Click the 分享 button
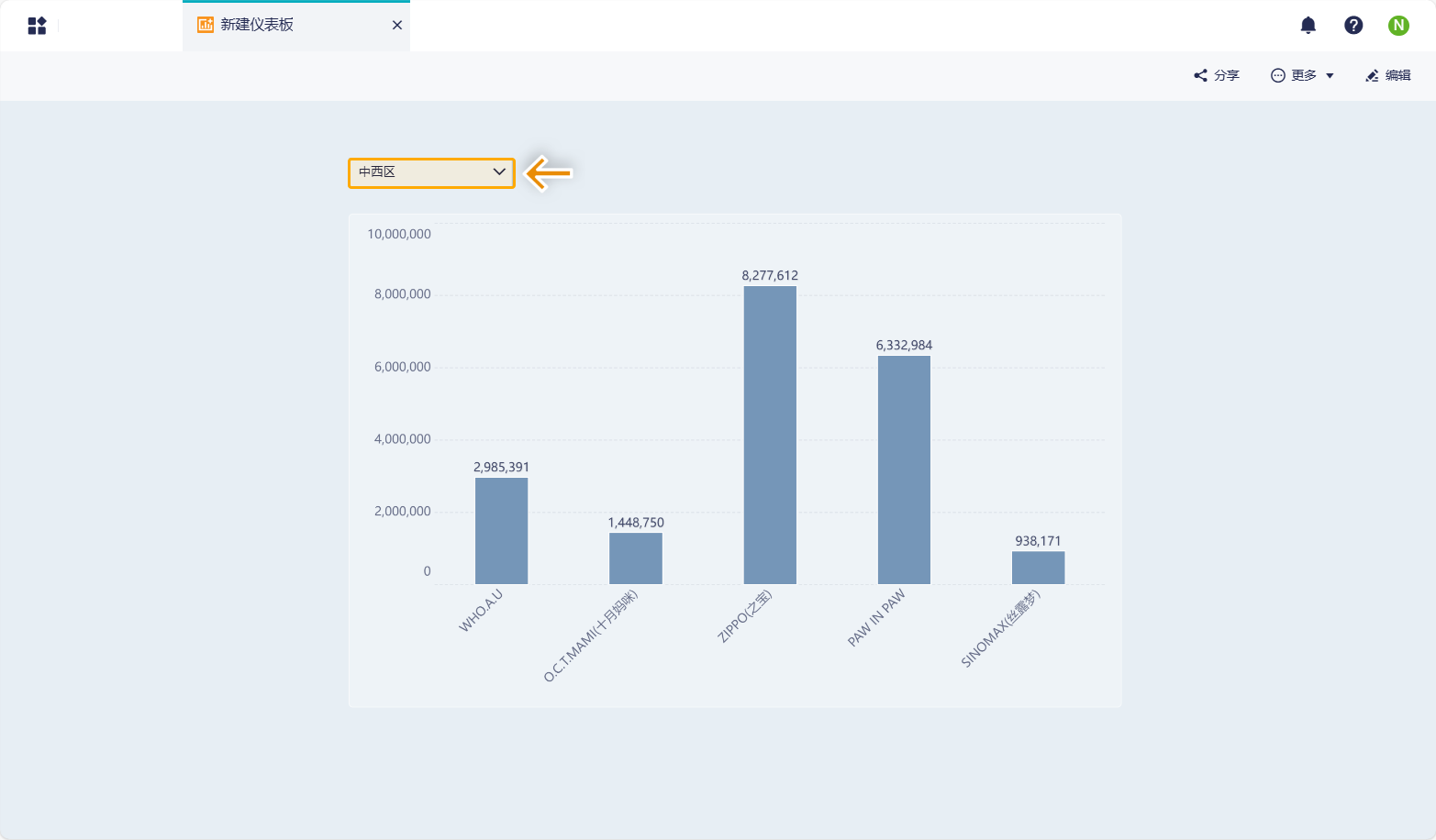This screenshot has height=840, width=1436. coord(1217,75)
